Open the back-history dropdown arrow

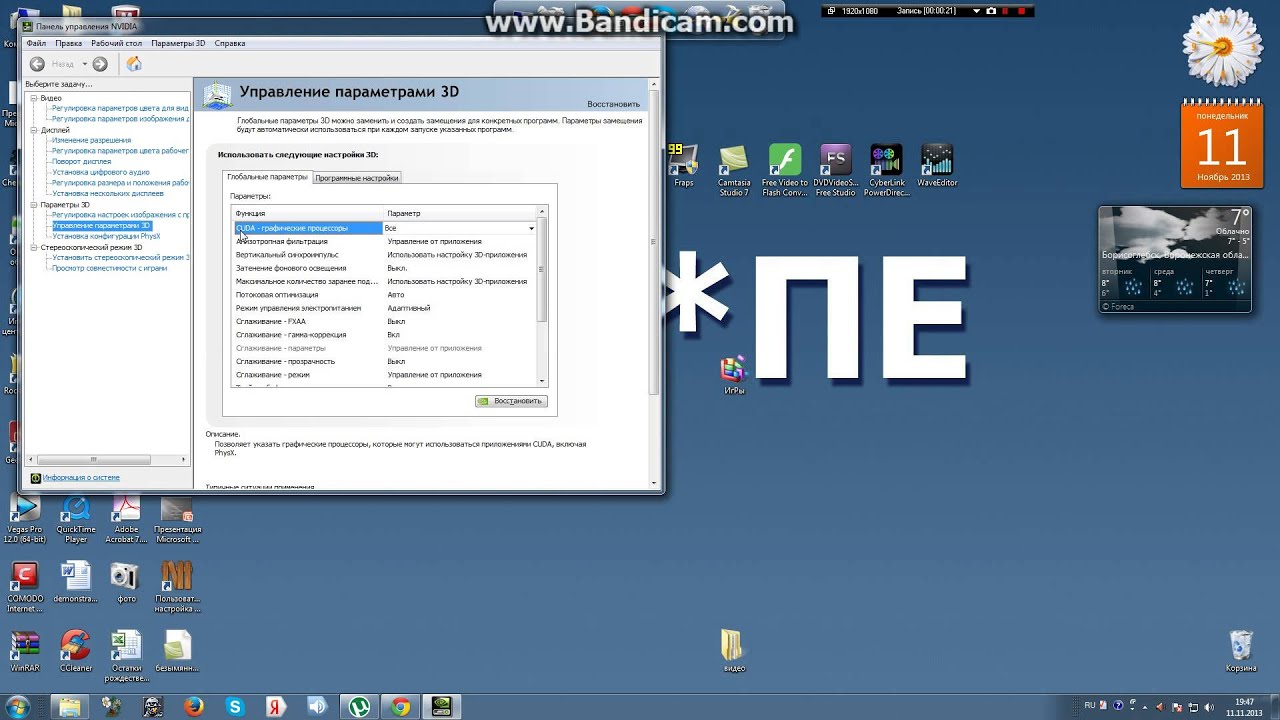85,64
